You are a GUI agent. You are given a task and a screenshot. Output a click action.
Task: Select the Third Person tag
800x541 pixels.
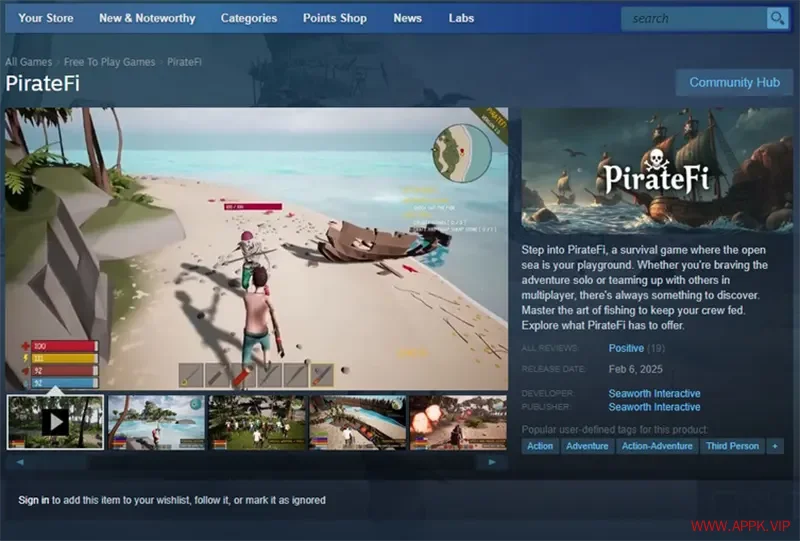tap(732, 446)
